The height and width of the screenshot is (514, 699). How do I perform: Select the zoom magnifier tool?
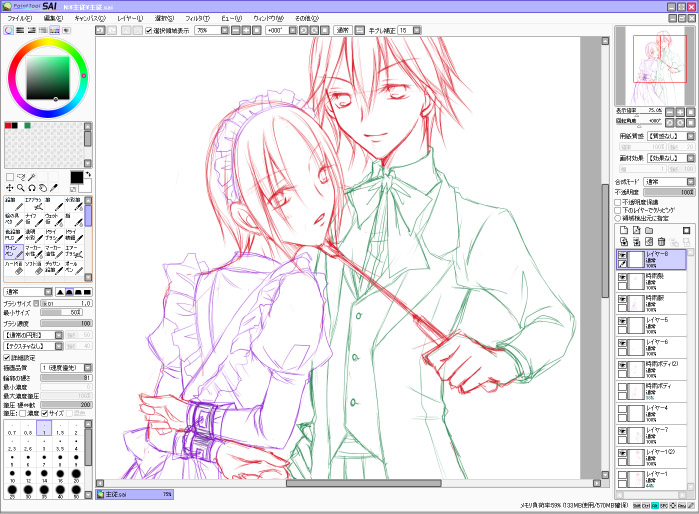pos(21,188)
